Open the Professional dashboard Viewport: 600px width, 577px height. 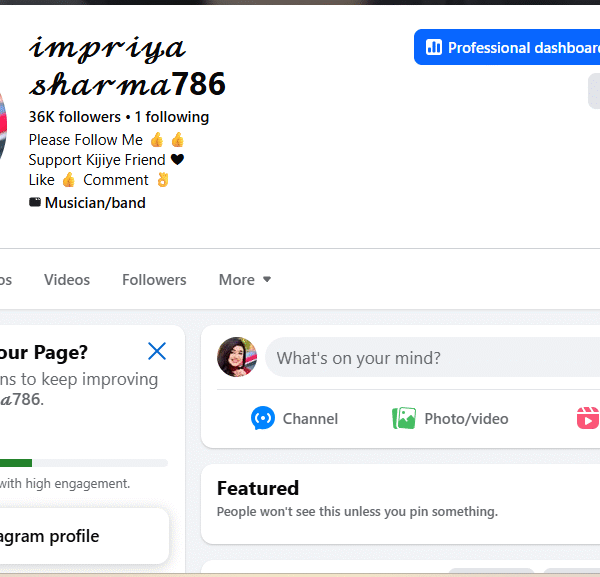coord(507,47)
